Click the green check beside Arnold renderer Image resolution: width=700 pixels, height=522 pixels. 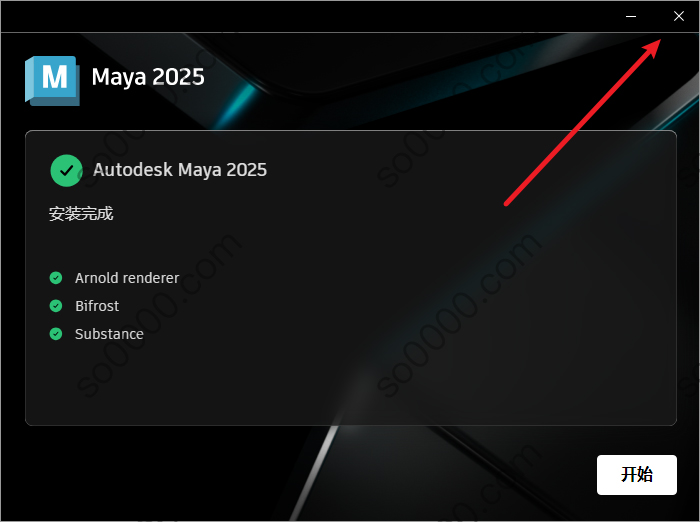[56, 278]
